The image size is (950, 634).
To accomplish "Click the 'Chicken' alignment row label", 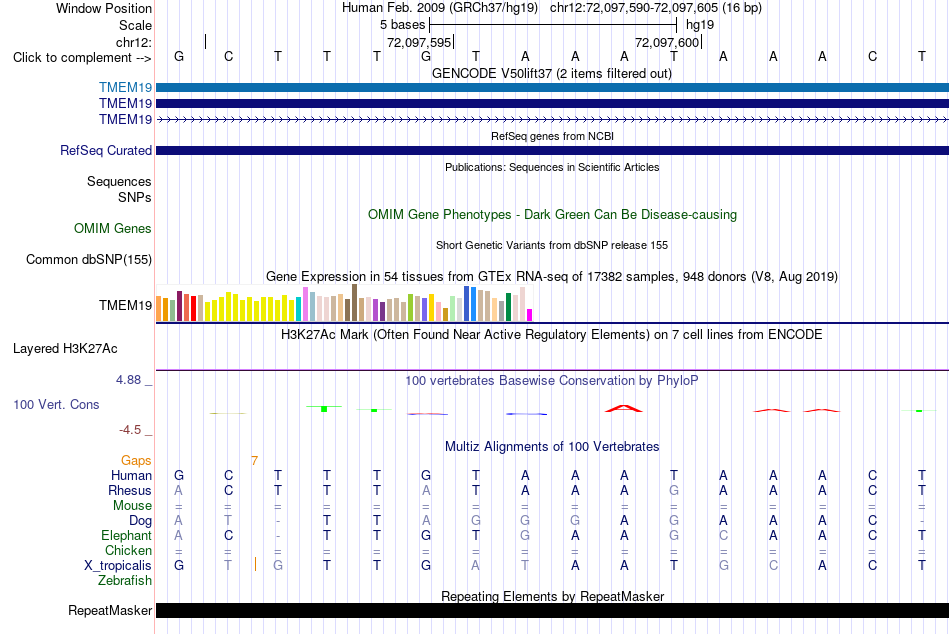I will tap(128, 550).
